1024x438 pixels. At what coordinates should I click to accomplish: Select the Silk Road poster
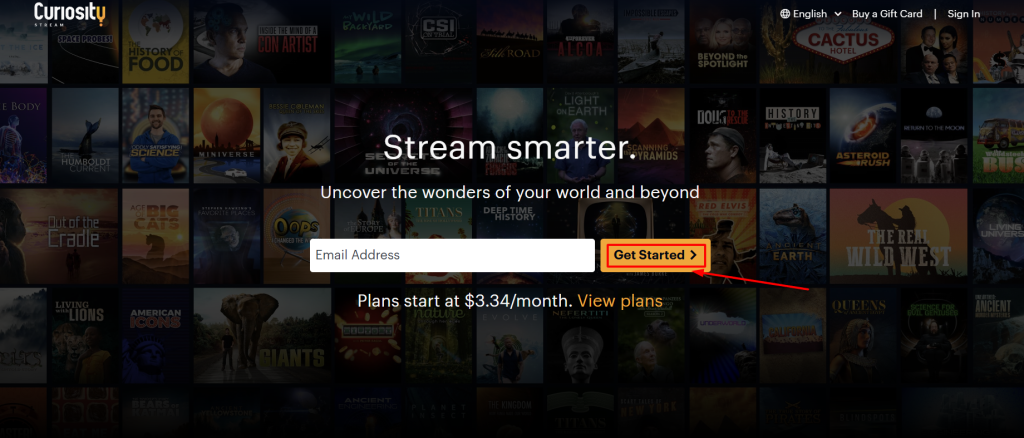tap(509, 42)
